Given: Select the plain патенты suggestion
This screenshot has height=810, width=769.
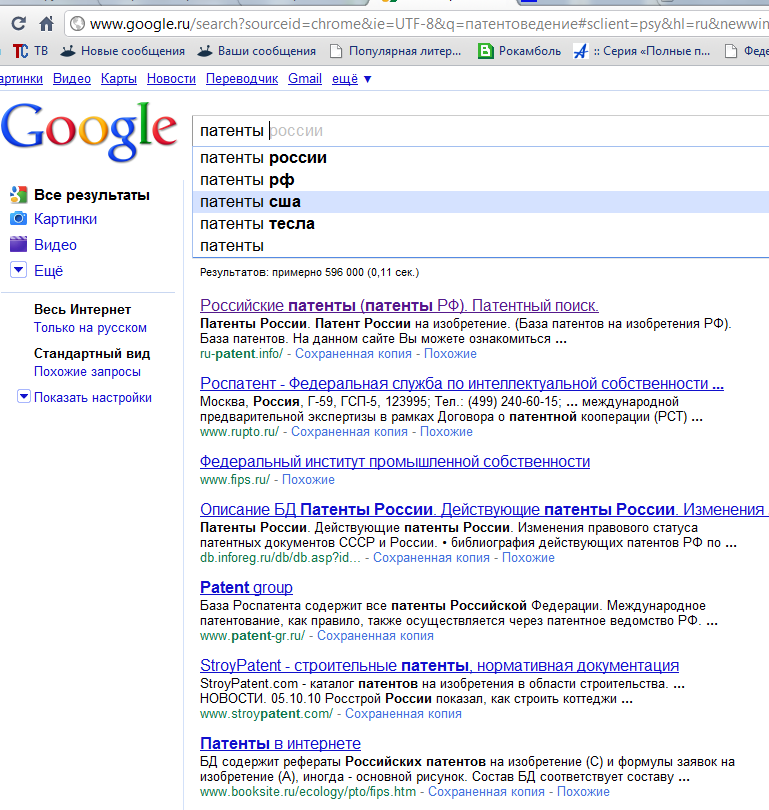Looking at the screenshot, I should pos(480,246).
